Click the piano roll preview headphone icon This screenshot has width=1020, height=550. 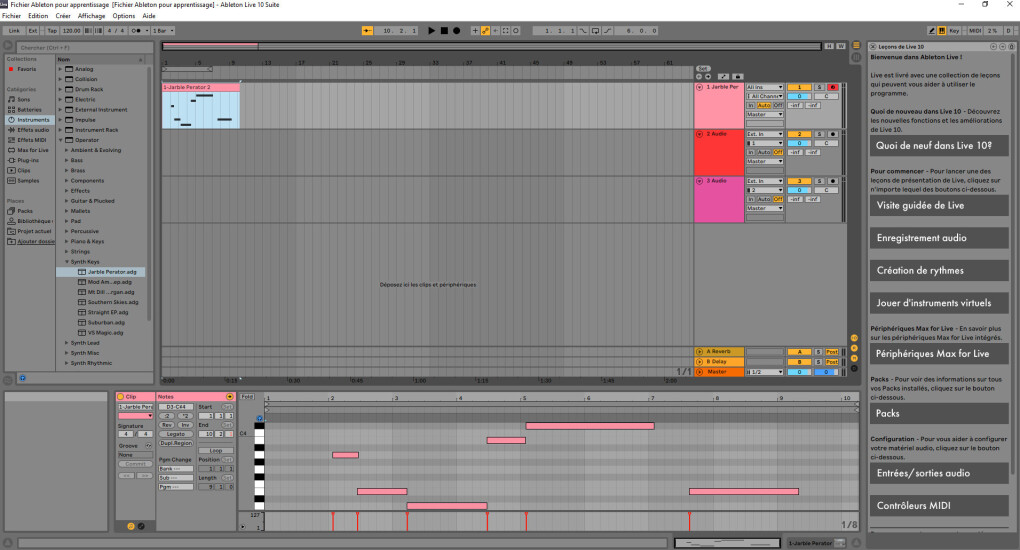[x=259, y=419]
